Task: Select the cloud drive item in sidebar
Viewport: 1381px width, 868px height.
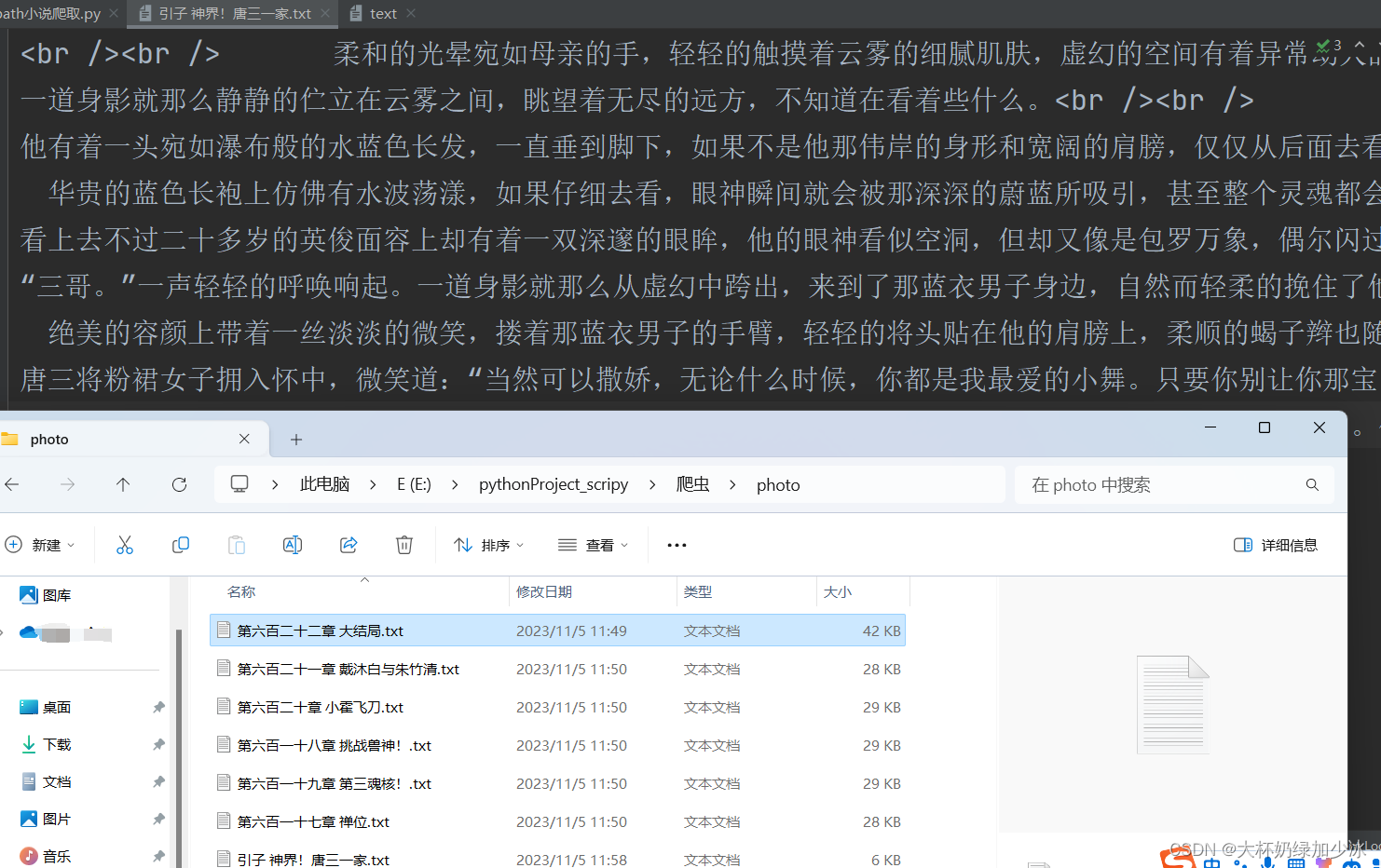Action: pos(65,633)
